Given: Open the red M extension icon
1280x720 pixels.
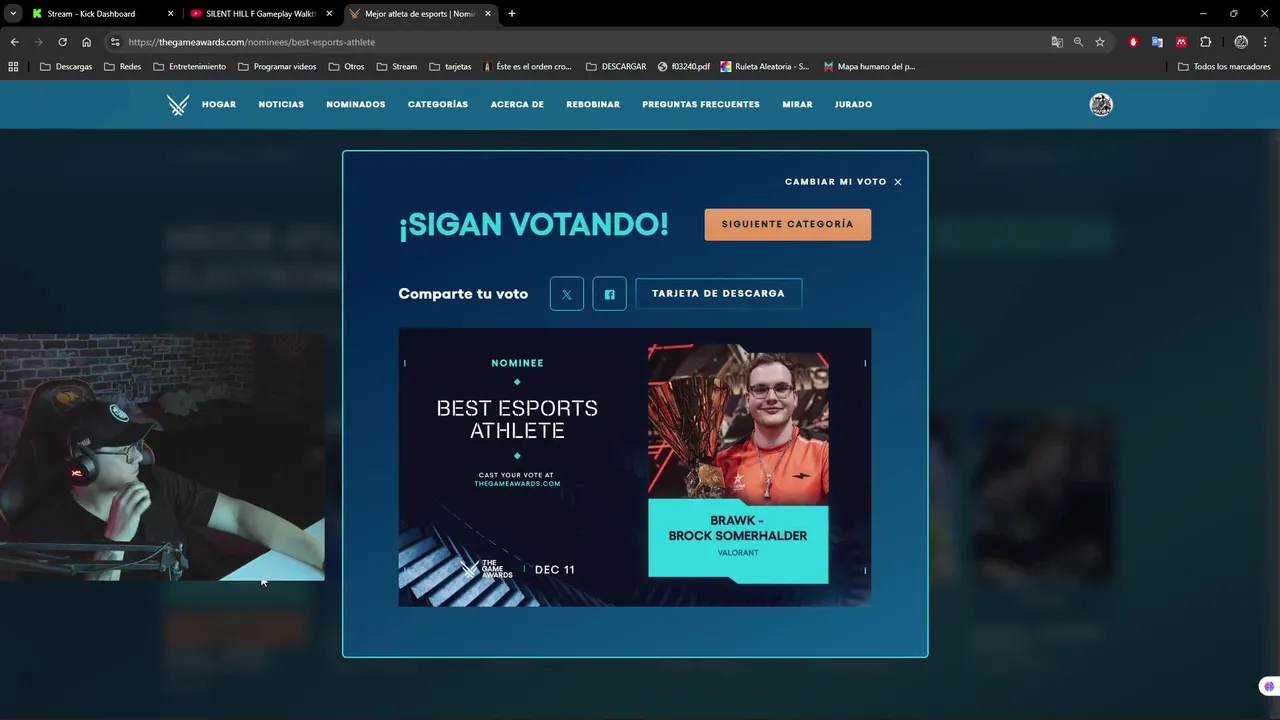Looking at the screenshot, I should 1181,42.
